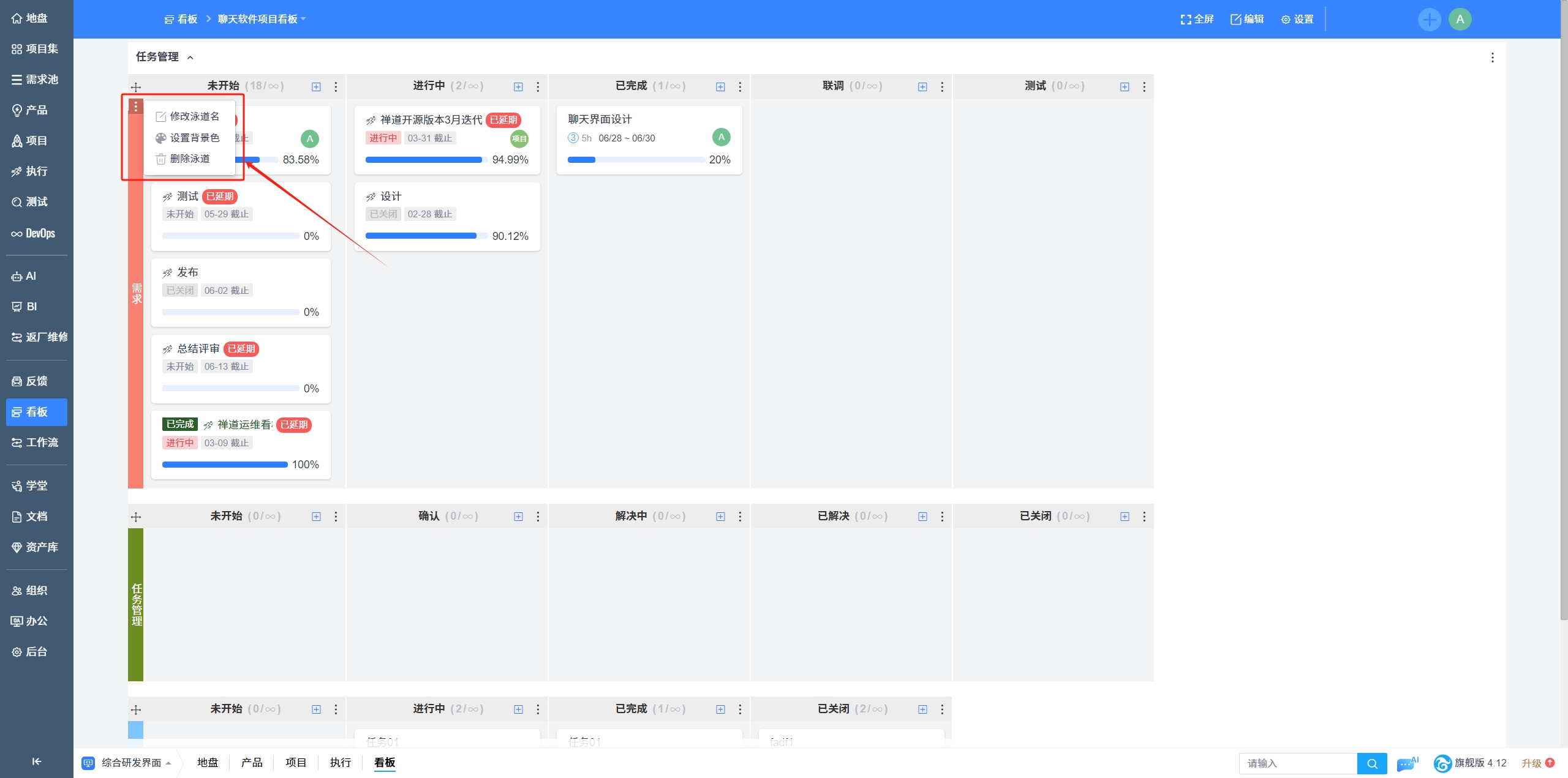Open the 综合研发界面 switcher dropdown
The image size is (1568, 778).
(x=131, y=763)
